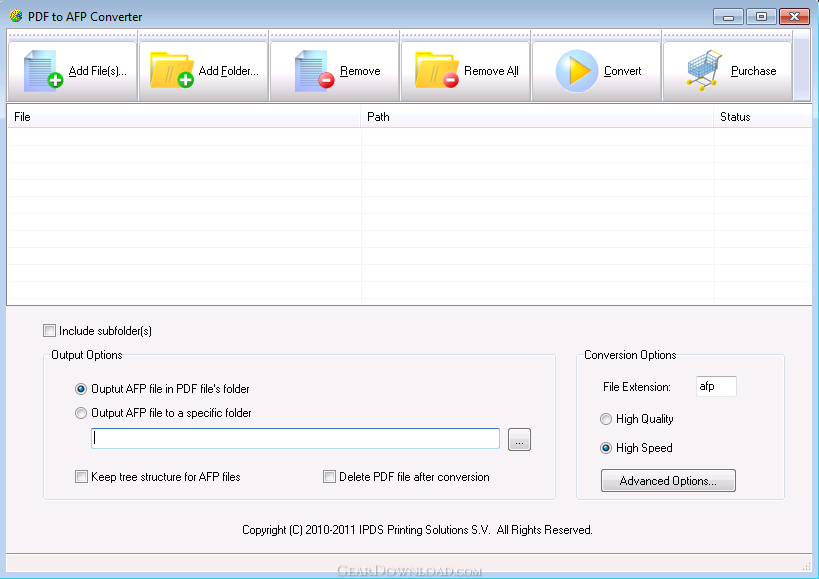
Task: Click the Add File(s) toolbar button
Action: (x=72, y=70)
